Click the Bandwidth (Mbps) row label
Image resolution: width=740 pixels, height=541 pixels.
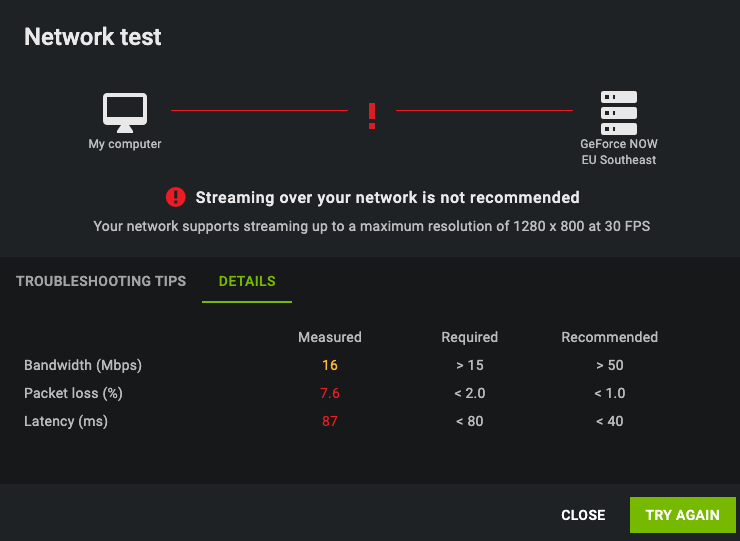(83, 365)
